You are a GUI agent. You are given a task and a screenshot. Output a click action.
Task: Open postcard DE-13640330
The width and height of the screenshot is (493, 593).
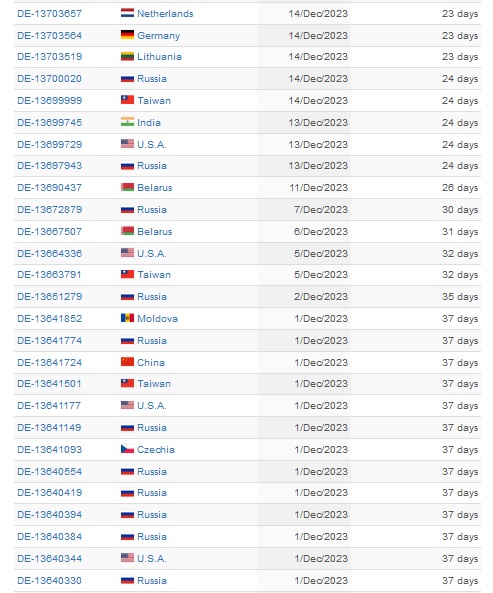[50, 581]
